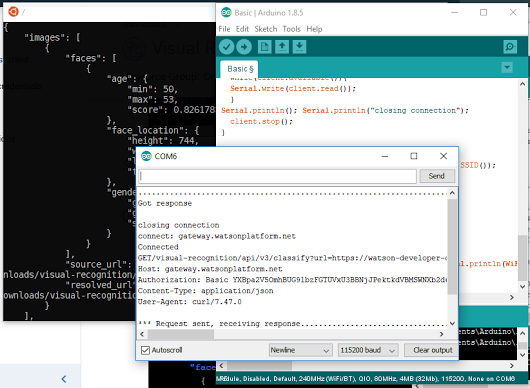Click the Ubuntu logo in terminal title bar
This screenshot has height=388, width=530.
(13, 12)
